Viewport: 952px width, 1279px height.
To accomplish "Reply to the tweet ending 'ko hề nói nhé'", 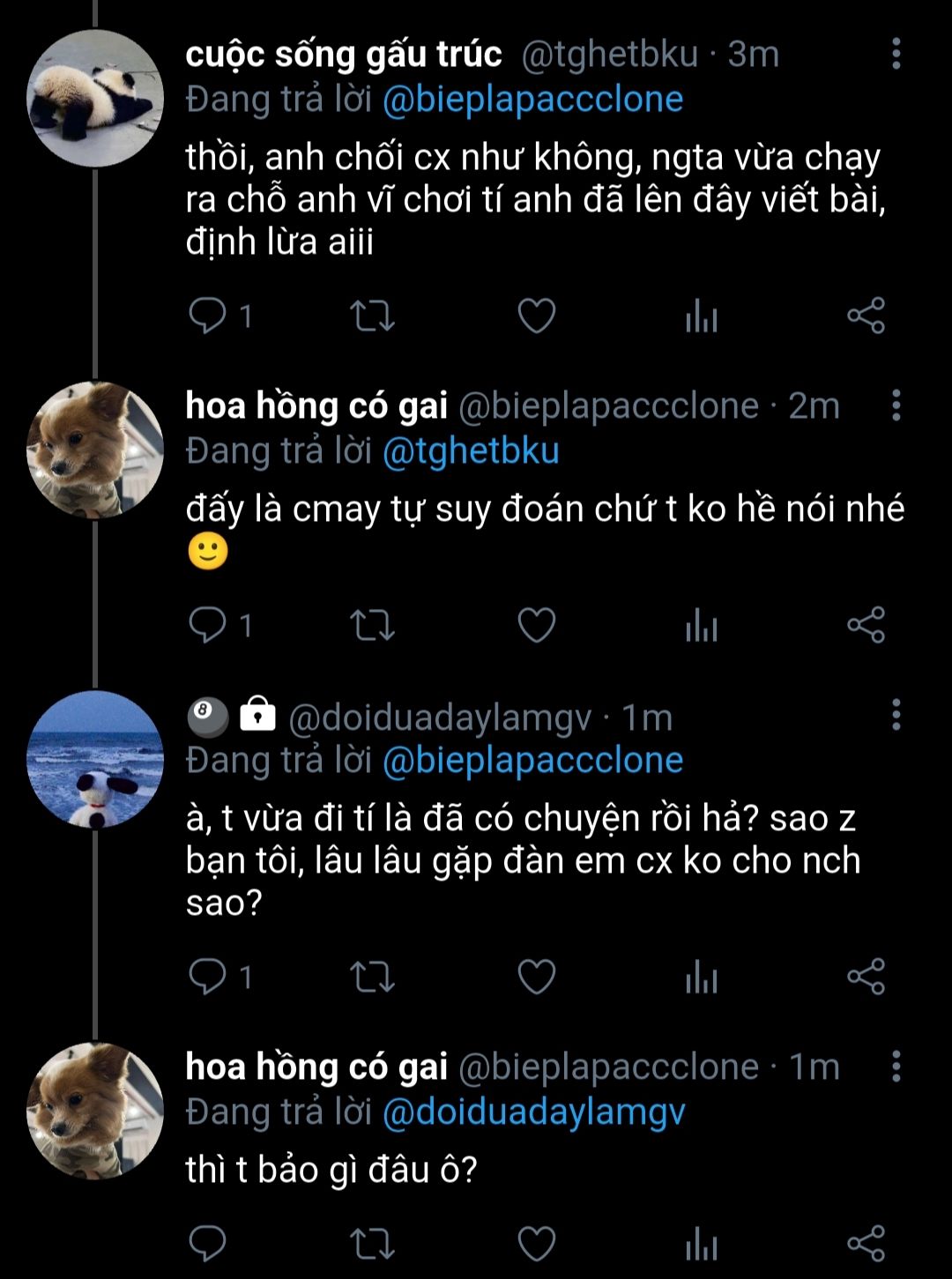I will pyautogui.click(x=208, y=625).
